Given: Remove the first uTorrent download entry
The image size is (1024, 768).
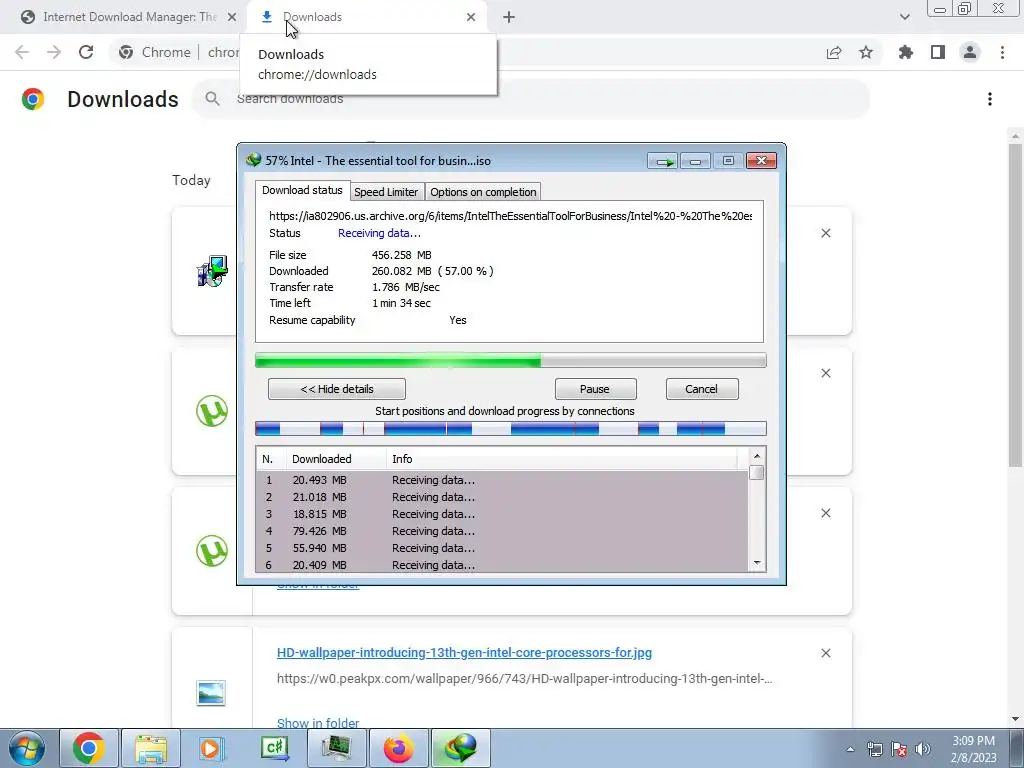Looking at the screenshot, I should pyautogui.click(x=825, y=373).
